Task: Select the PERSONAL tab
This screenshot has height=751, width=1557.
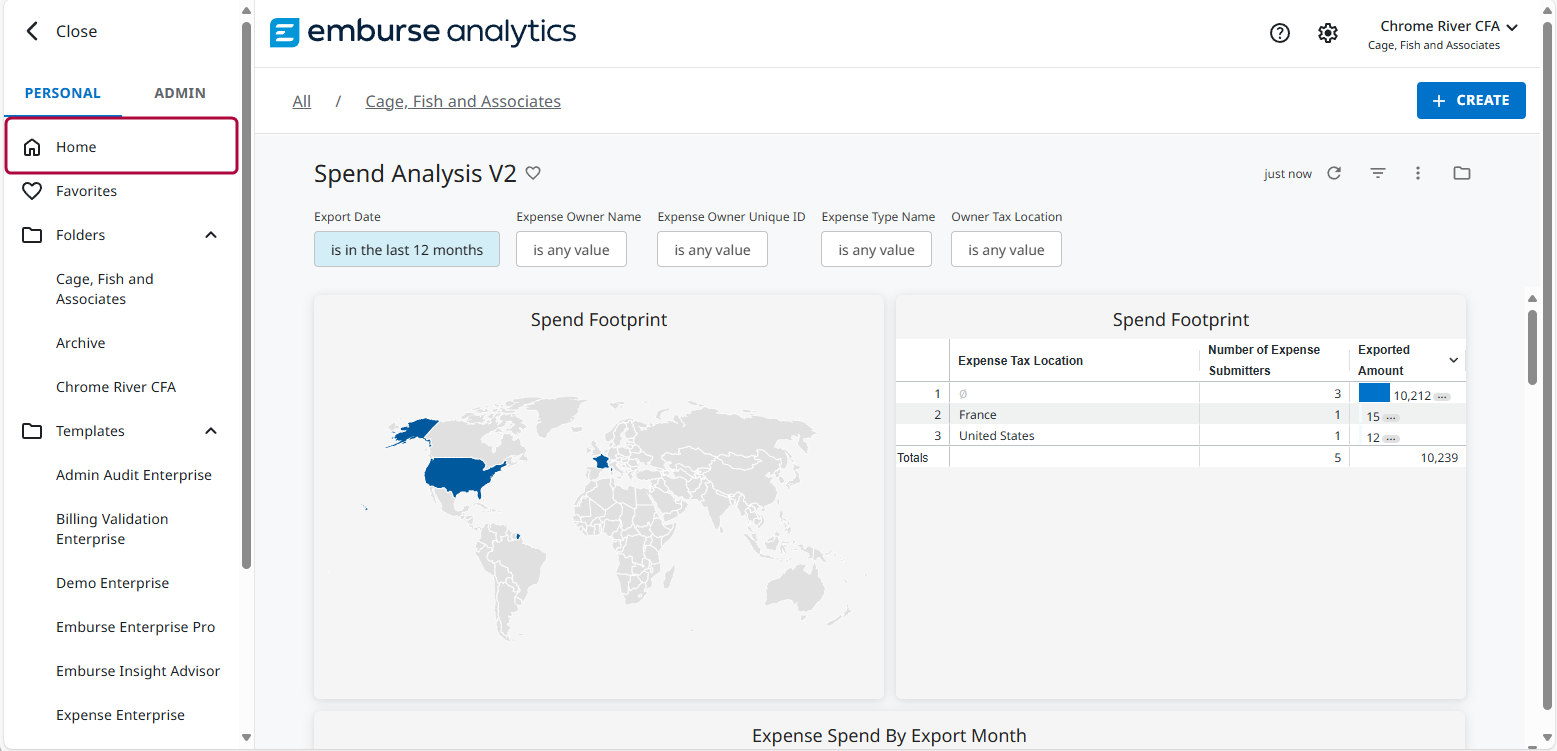Action: coord(63,93)
